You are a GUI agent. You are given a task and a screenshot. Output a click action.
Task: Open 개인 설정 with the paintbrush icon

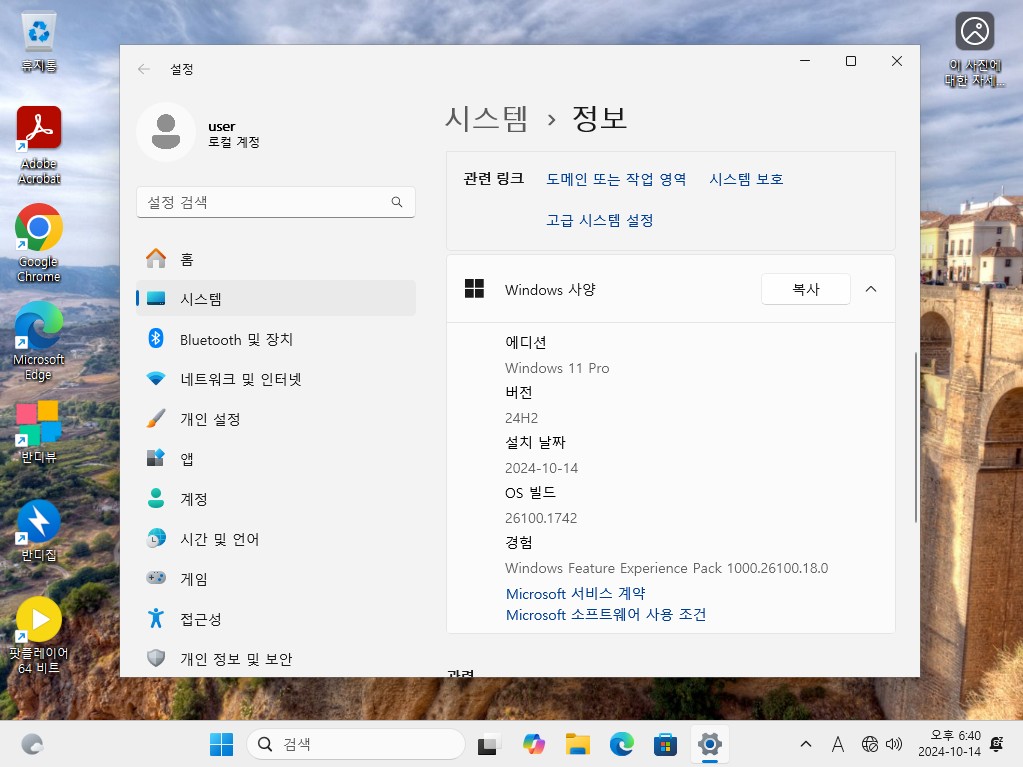156,419
